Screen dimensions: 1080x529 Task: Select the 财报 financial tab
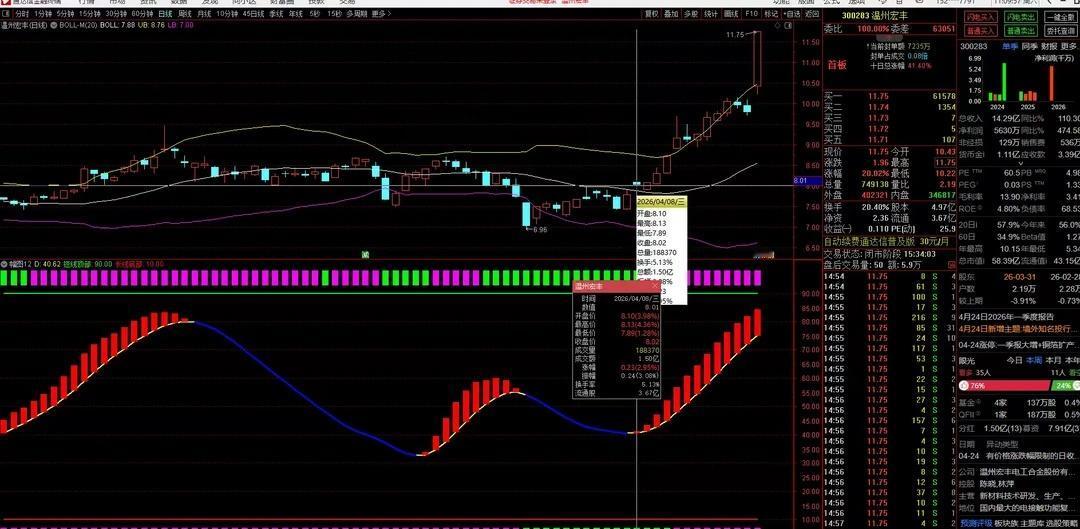click(1049, 46)
